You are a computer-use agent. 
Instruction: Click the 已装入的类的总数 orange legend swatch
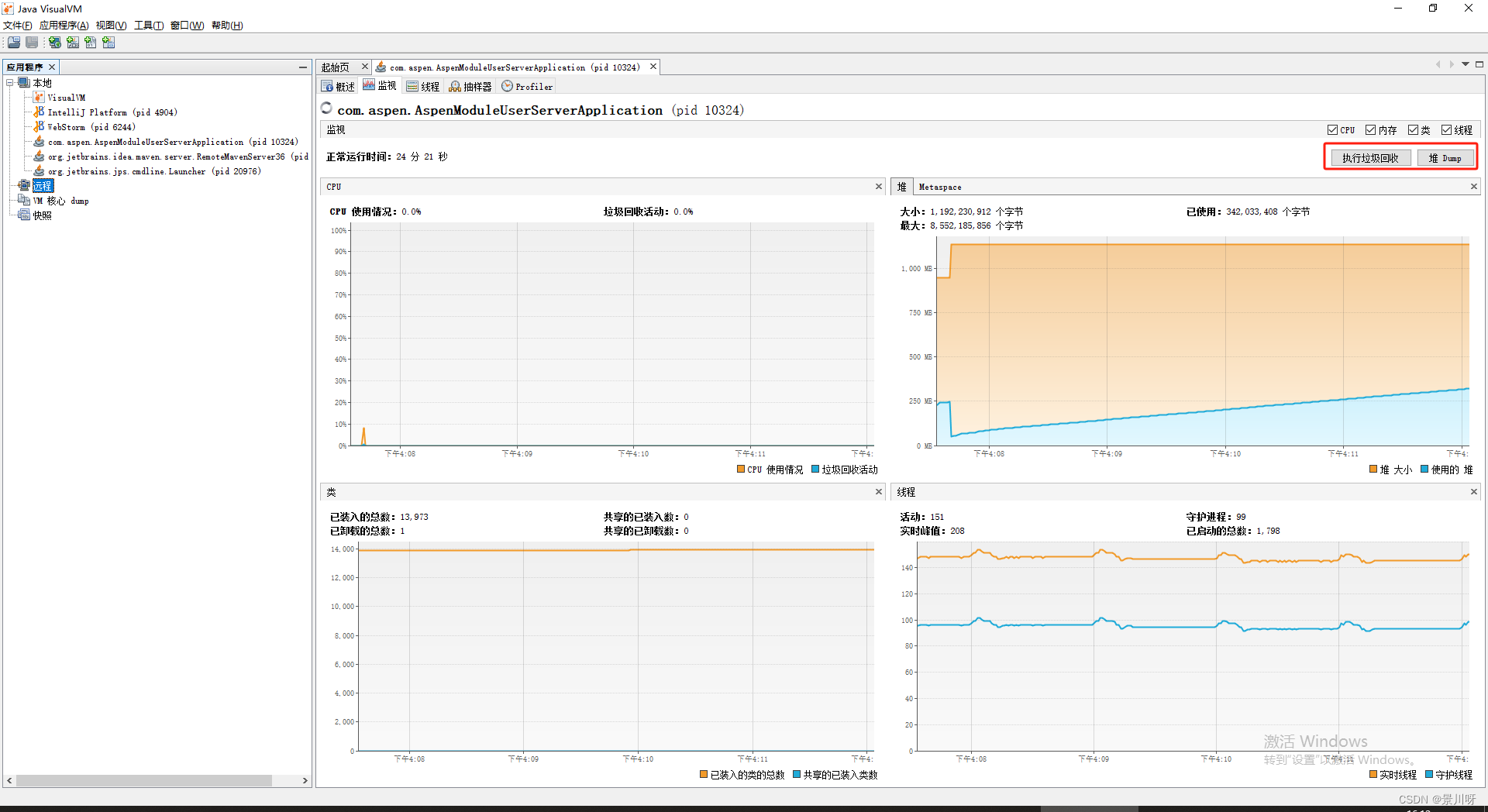pyautogui.click(x=704, y=775)
